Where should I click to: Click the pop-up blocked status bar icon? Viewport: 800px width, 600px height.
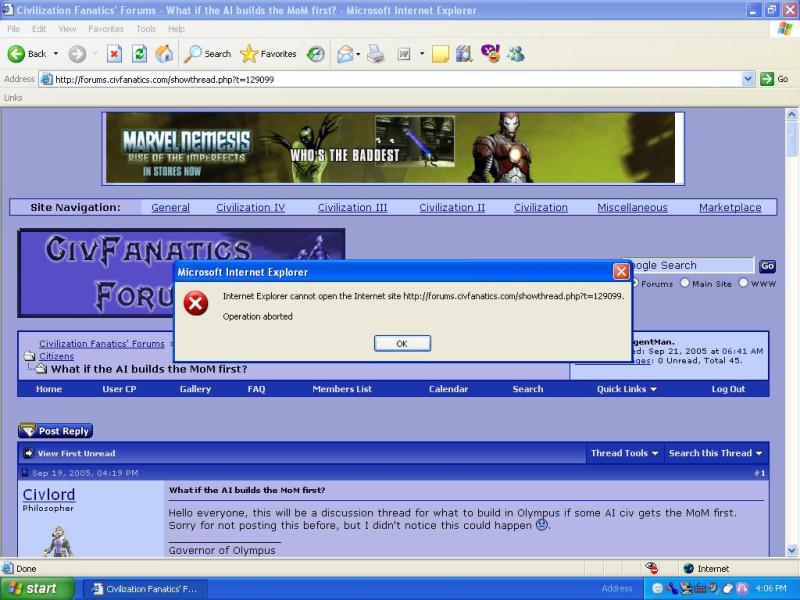651,568
